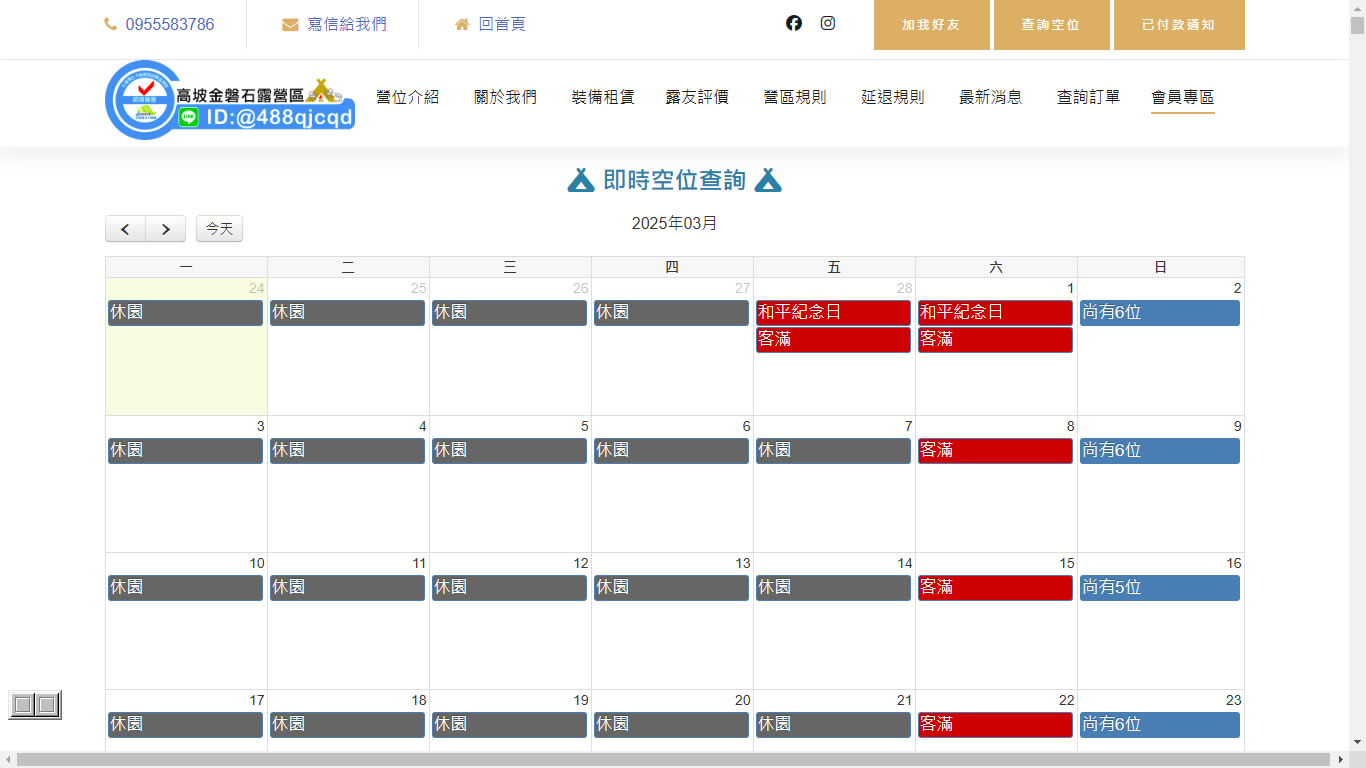This screenshot has height=768, width=1366.
Task: Jump to today with 今天 button
Action: pyautogui.click(x=219, y=229)
